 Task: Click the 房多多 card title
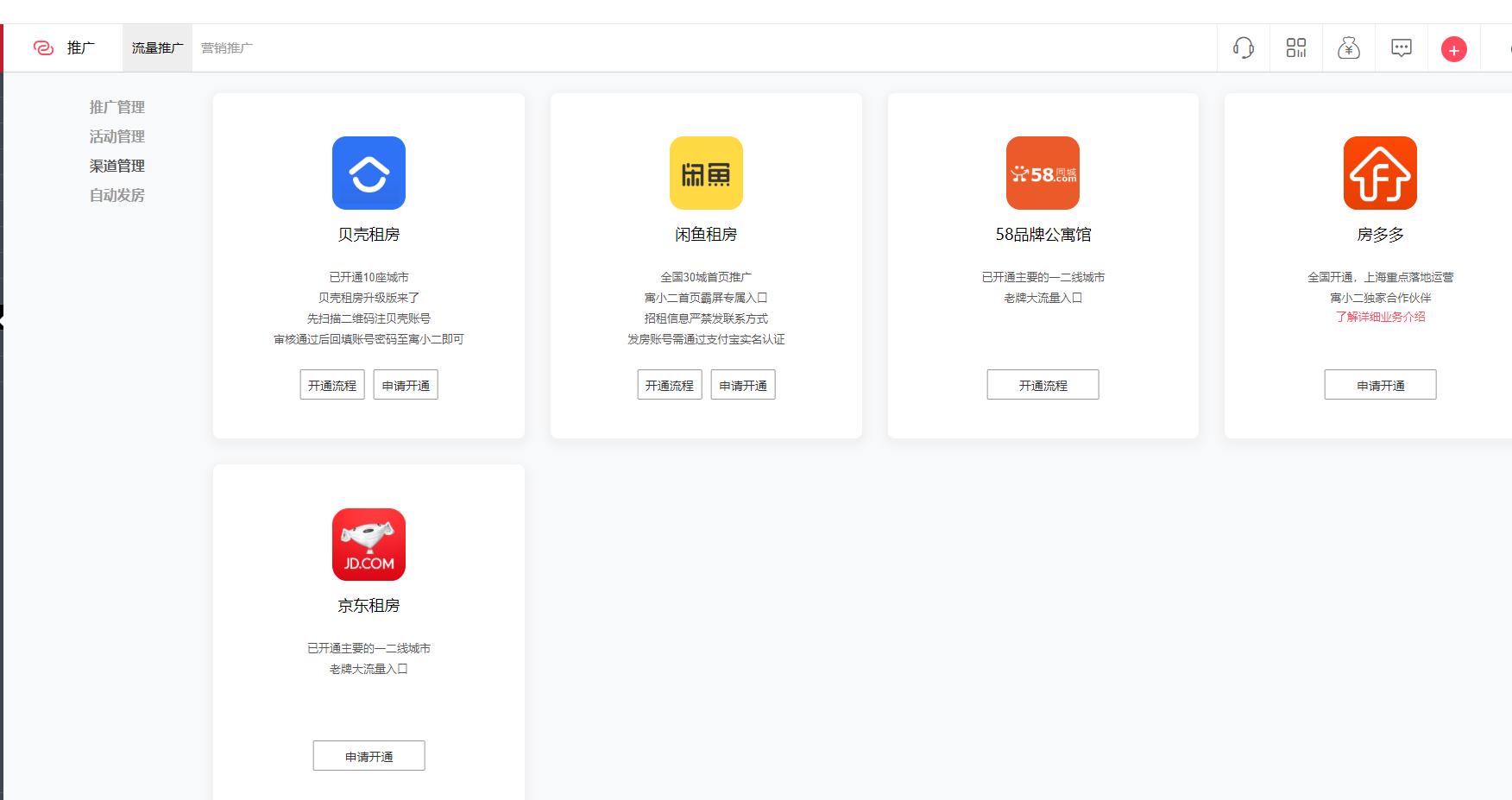(x=1381, y=235)
